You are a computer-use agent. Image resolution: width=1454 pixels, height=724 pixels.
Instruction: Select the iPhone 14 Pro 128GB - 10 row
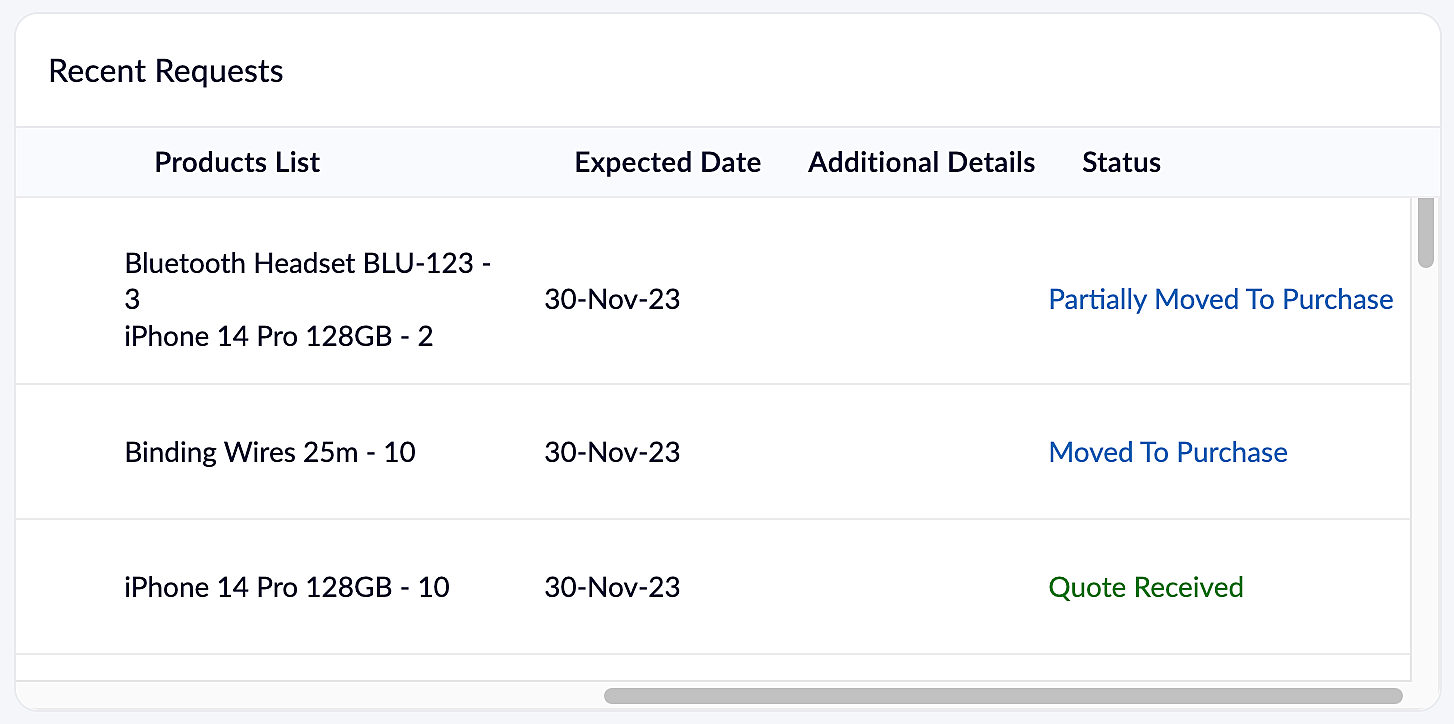712,587
